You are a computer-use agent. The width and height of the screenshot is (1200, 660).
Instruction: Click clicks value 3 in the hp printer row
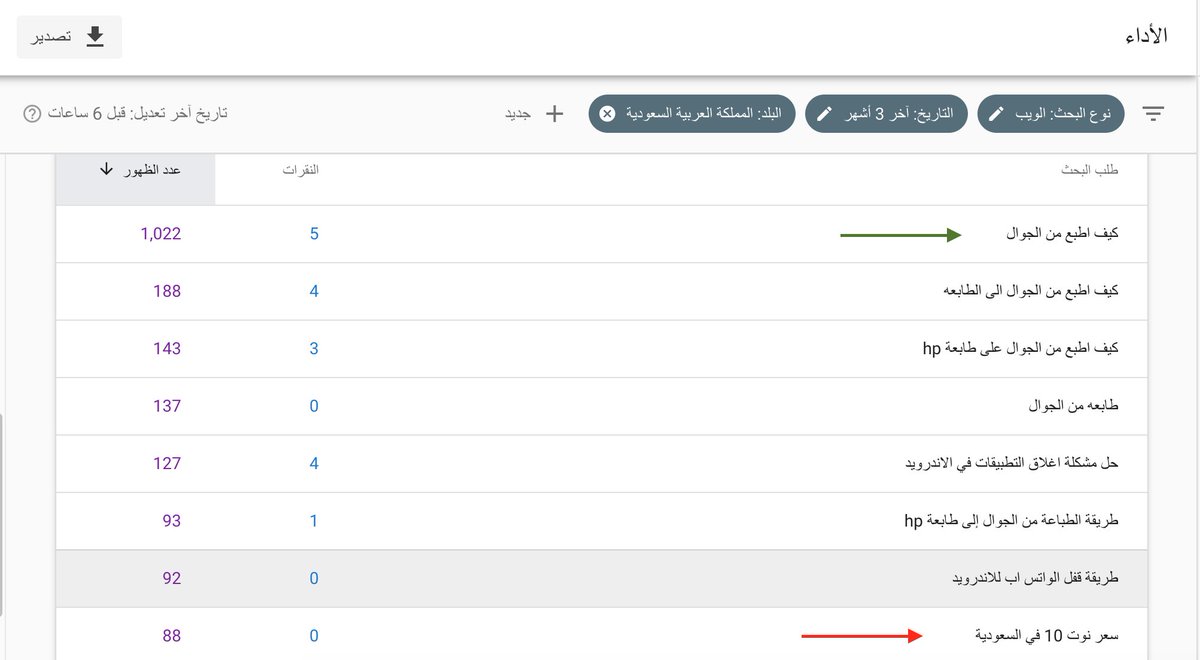pos(314,348)
